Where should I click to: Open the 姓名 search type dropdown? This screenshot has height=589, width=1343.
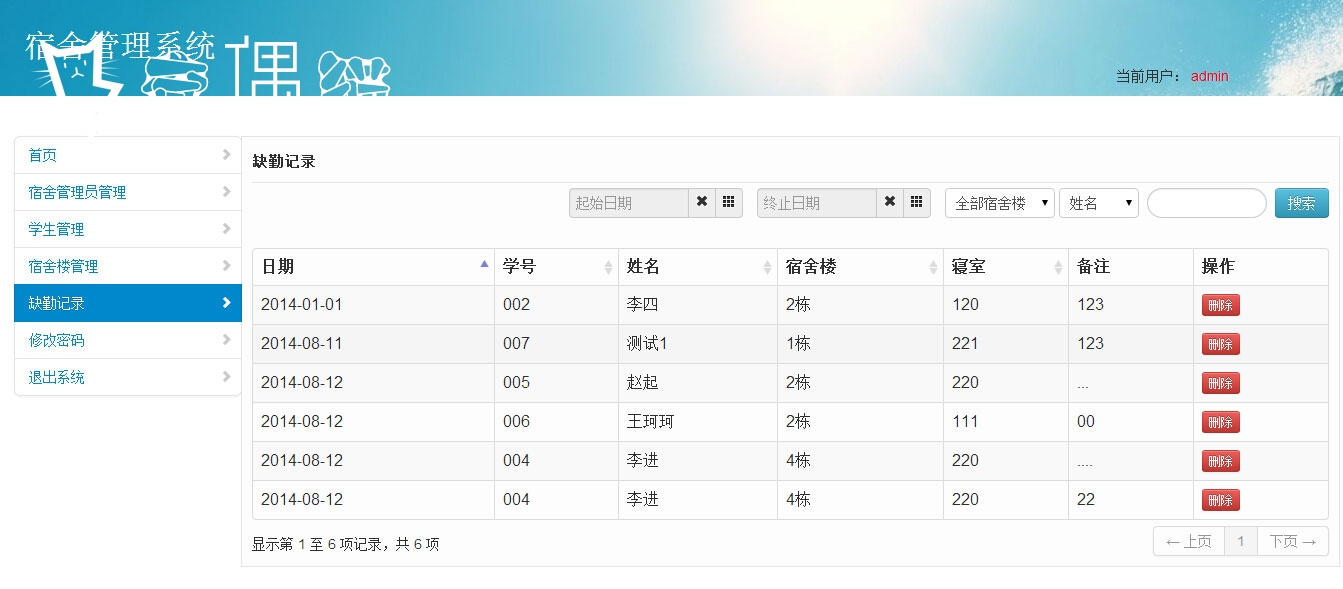(x=1099, y=203)
